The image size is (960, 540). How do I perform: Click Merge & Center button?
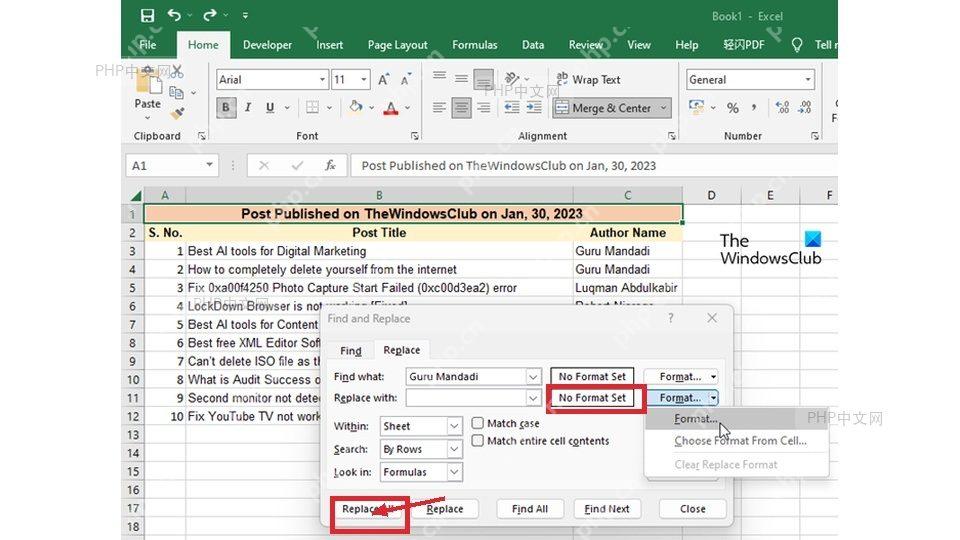604,108
